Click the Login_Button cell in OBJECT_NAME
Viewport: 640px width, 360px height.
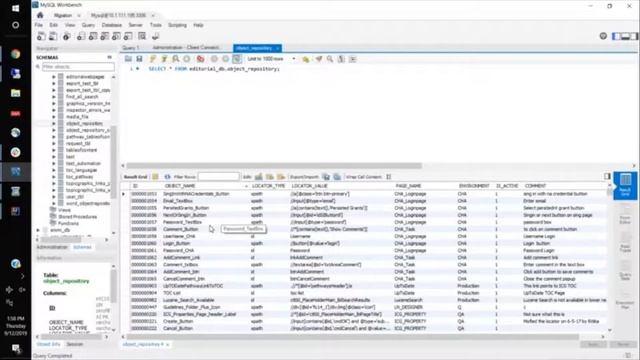tap(176, 243)
